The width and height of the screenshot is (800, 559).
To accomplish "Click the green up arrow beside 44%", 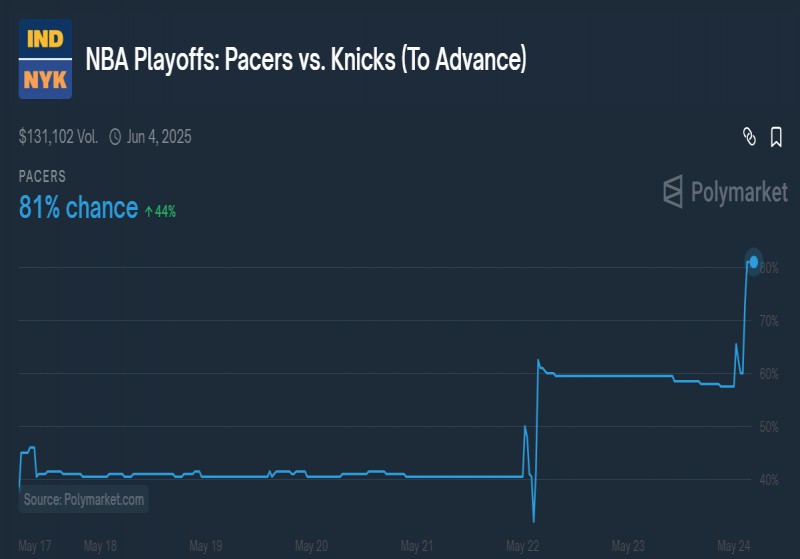I will pos(148,211).
